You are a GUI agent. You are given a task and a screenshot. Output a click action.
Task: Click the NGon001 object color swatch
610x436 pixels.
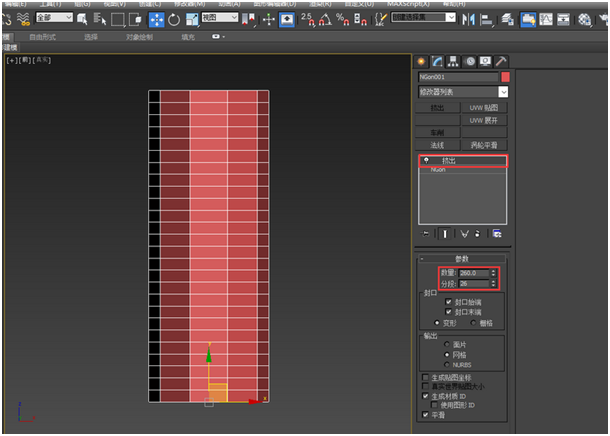(505, 77)
